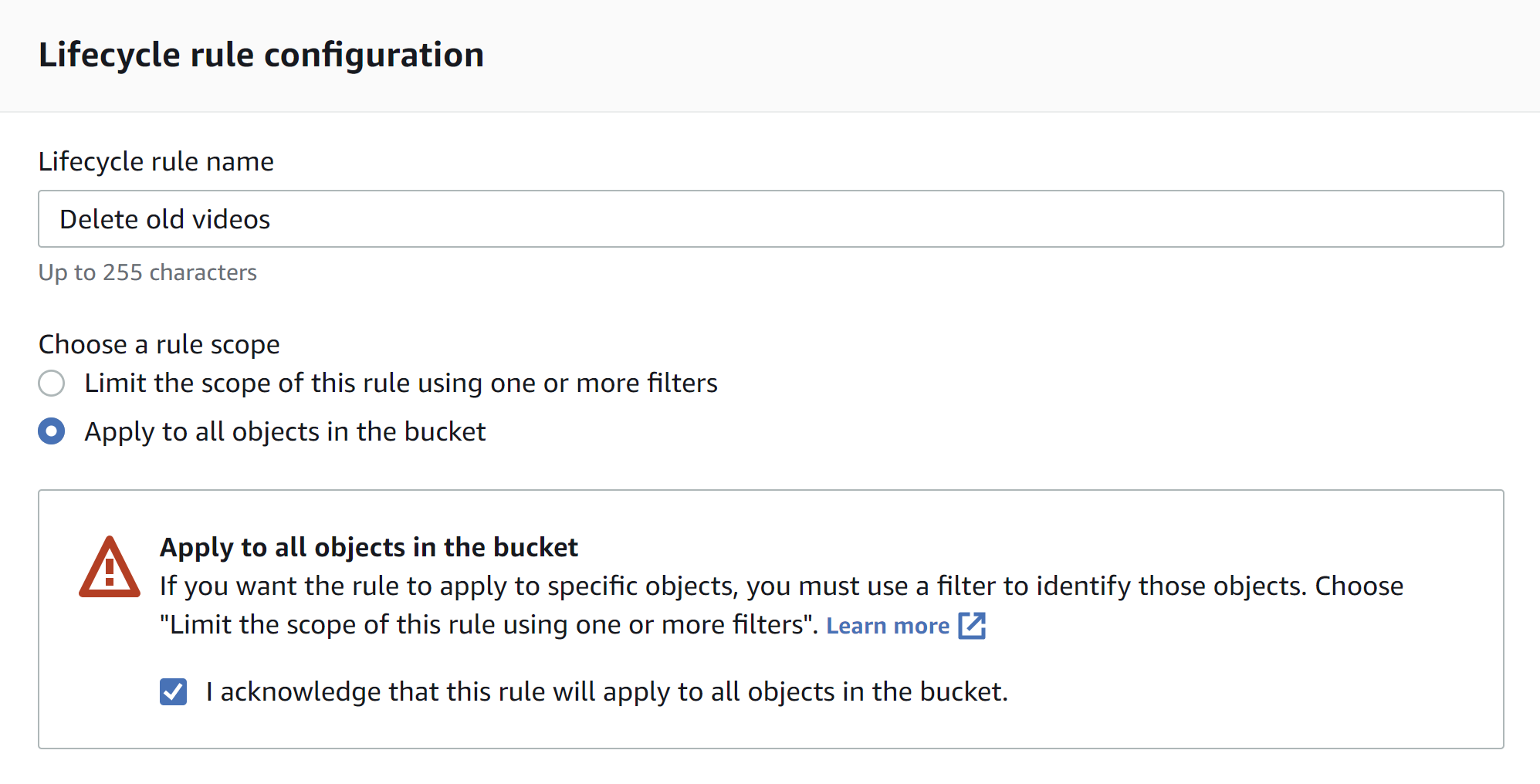Click the Up to 255 characters helper text

coord(147,272)
